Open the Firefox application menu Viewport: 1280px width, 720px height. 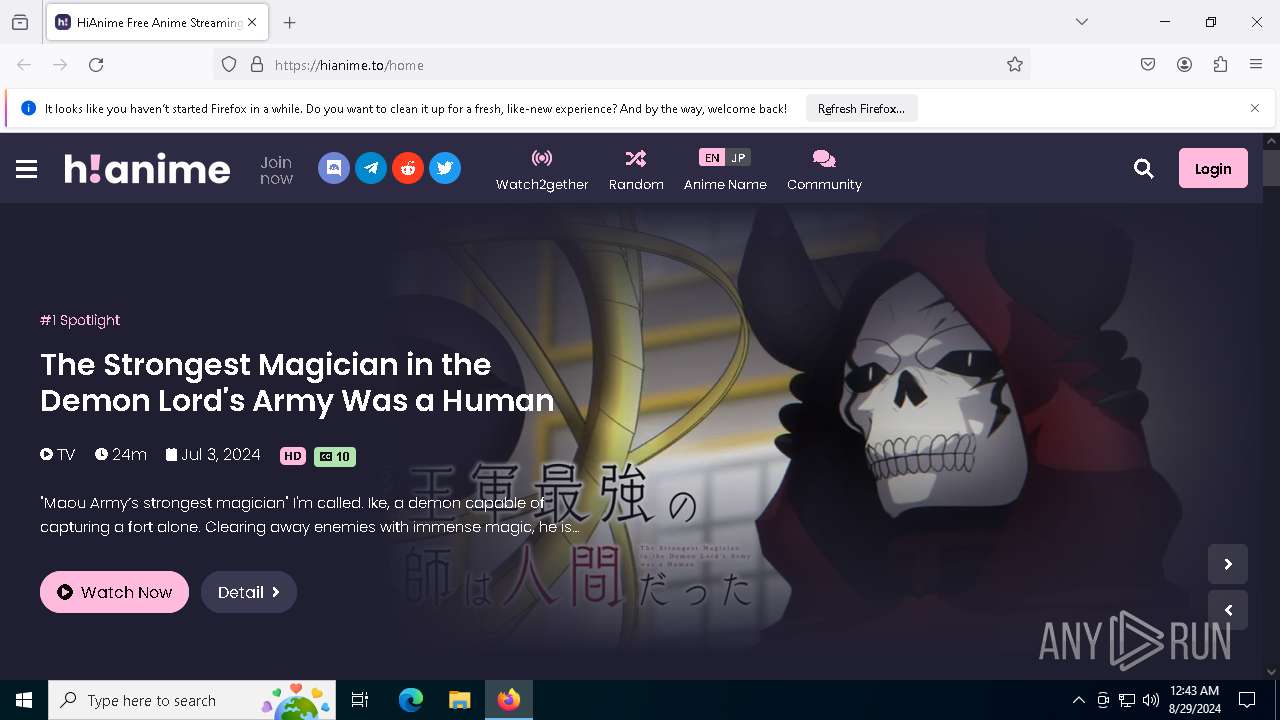(x=1256, y=65)
